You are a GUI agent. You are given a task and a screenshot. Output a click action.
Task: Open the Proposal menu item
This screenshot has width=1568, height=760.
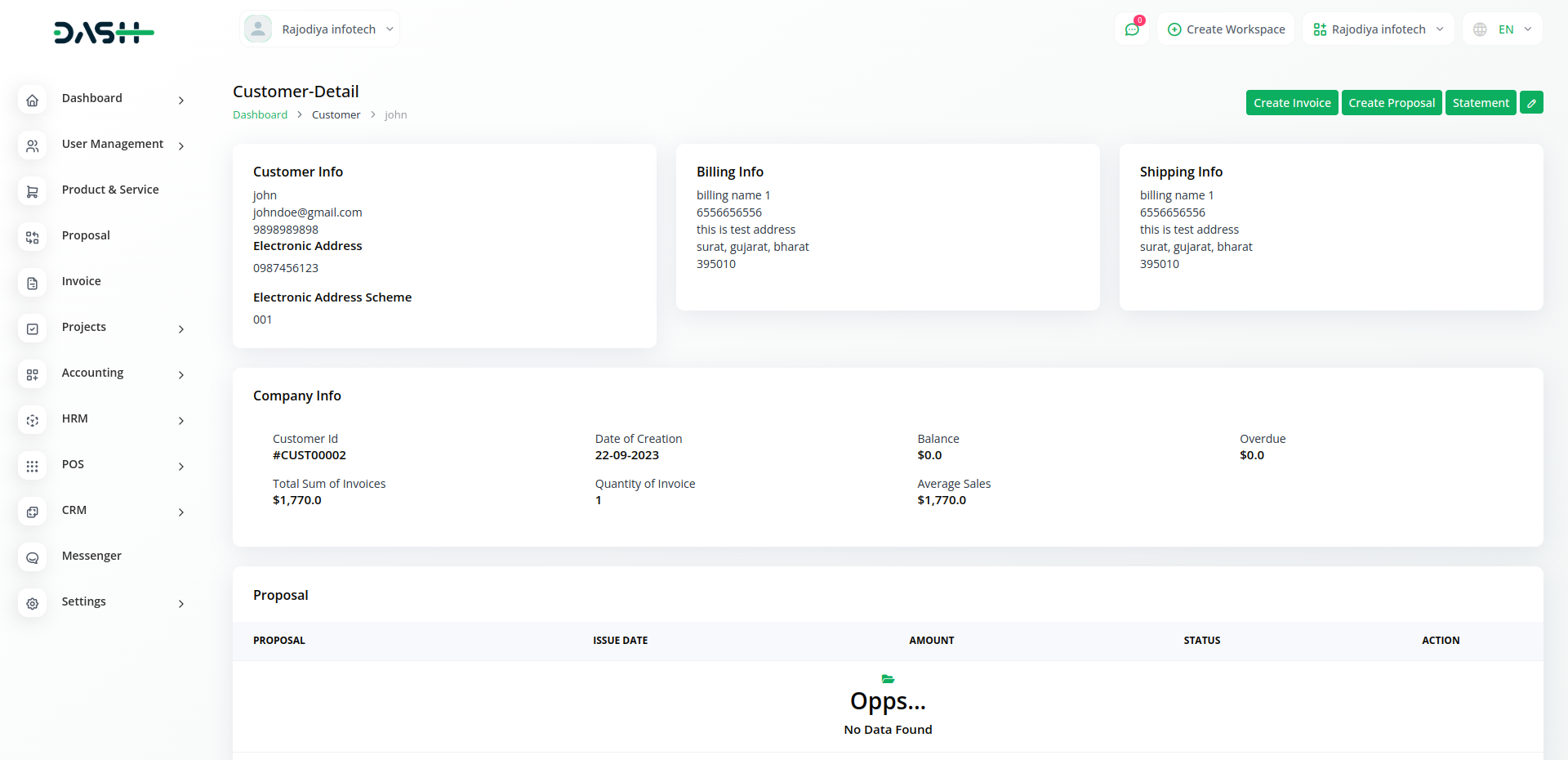(x=86, y=235)
